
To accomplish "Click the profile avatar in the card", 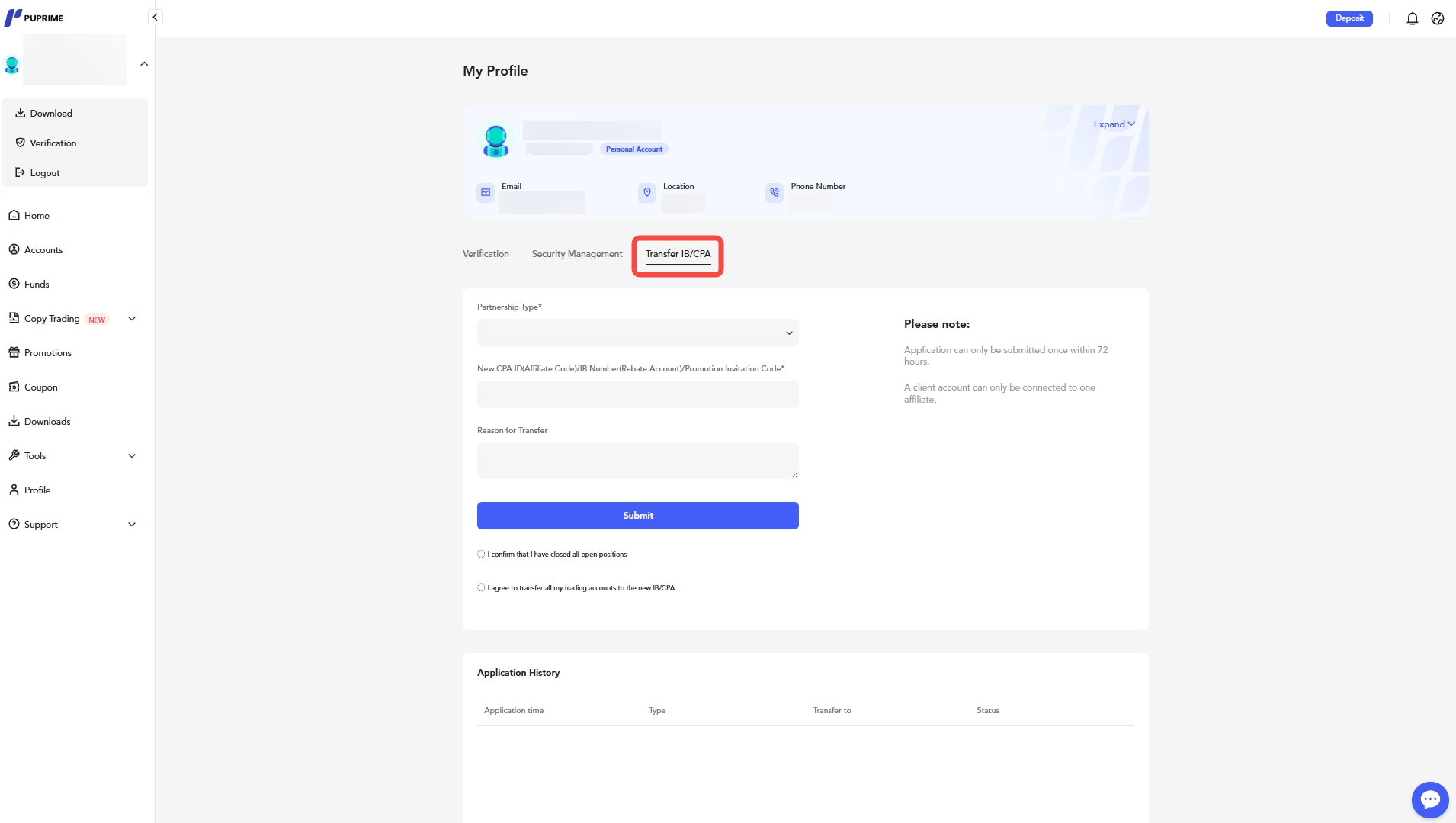I will (x=495, y=141).
